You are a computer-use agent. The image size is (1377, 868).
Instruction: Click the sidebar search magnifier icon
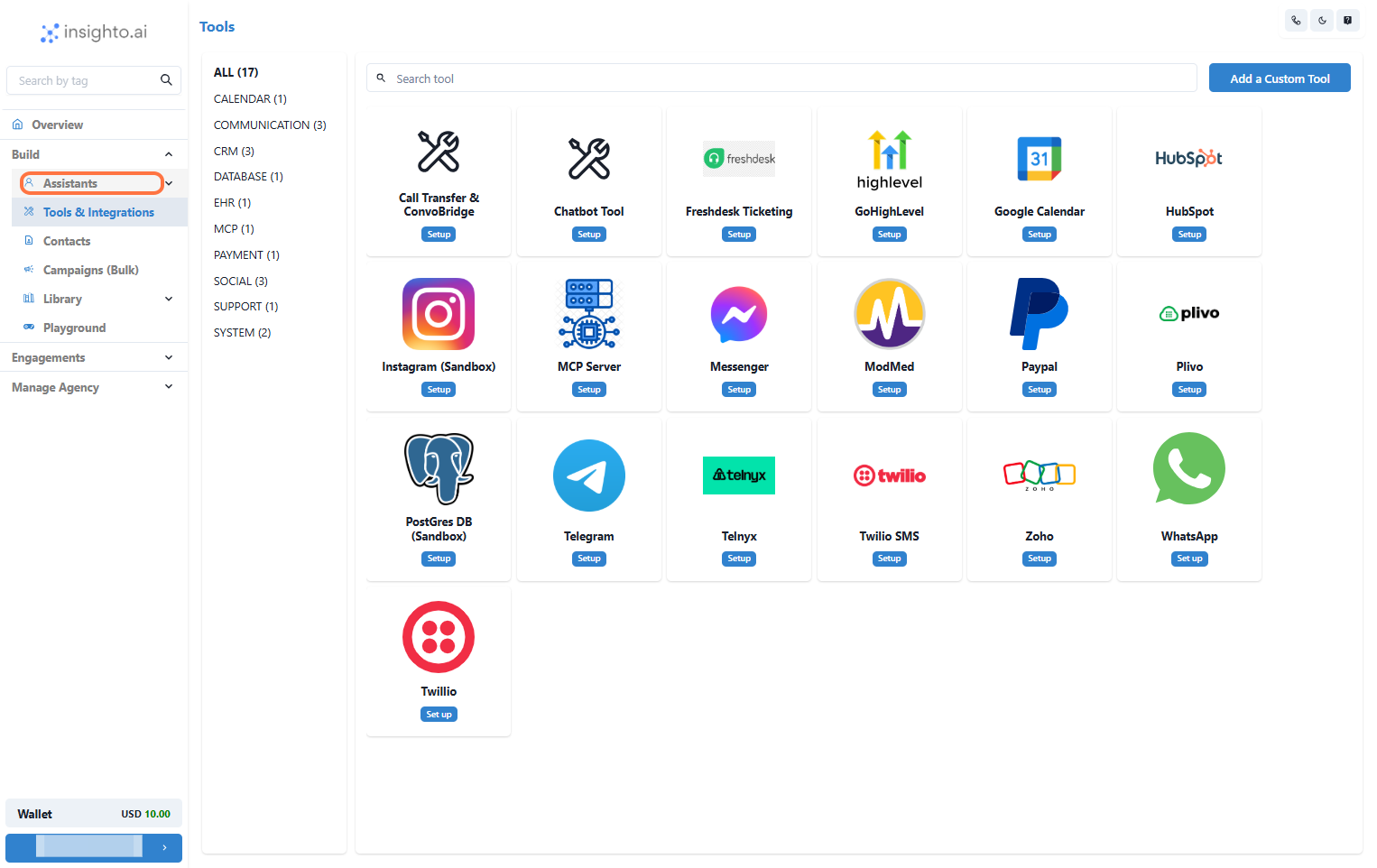(166, 79)
